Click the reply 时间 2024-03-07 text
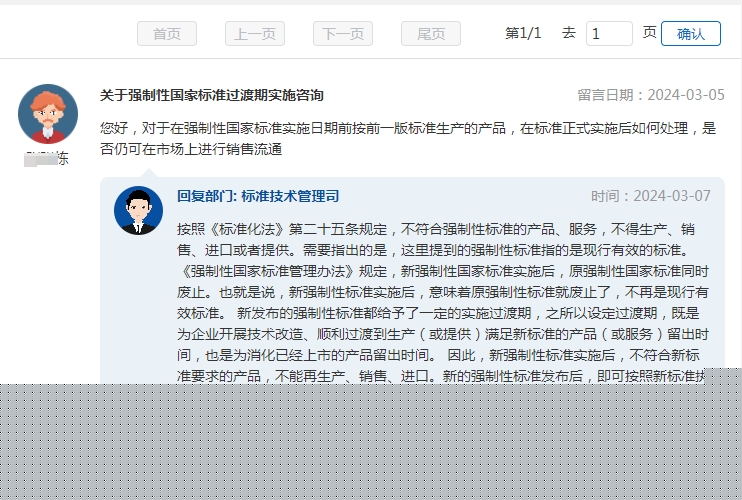This screenshot has height=500, width=742. 650,196
